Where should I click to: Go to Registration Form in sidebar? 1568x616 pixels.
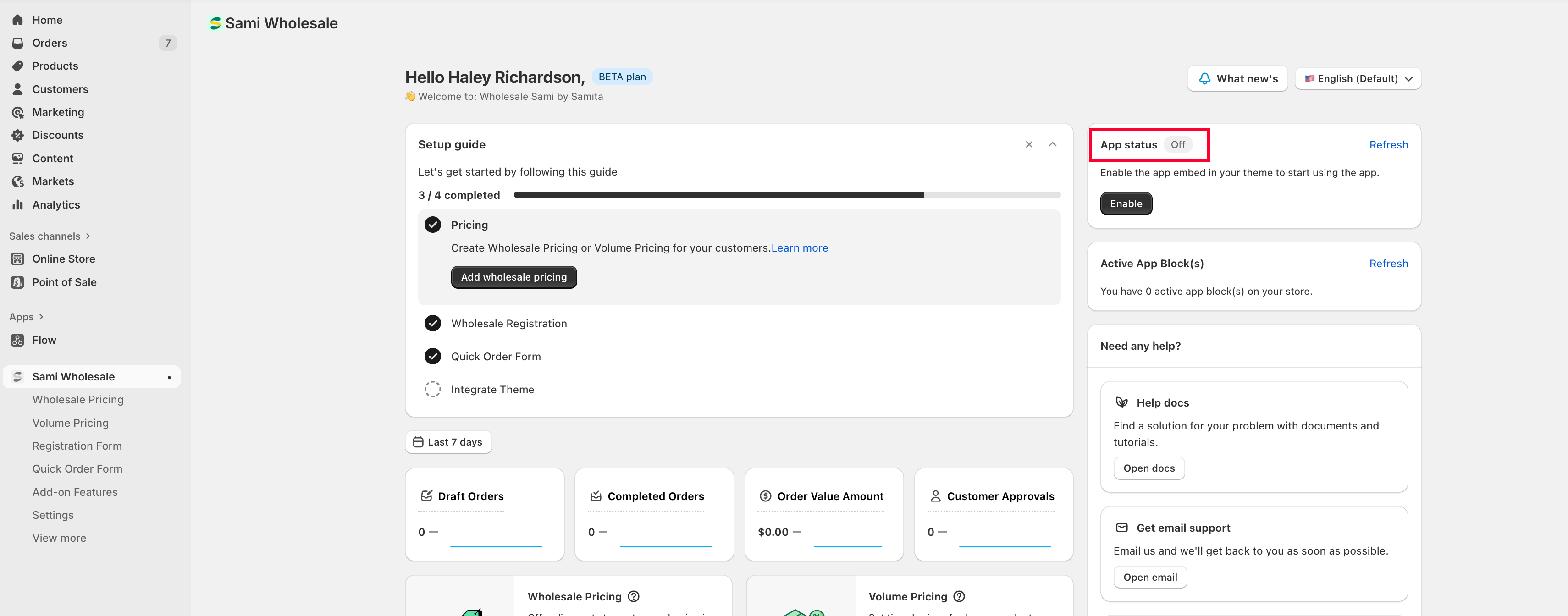(77, 446)
